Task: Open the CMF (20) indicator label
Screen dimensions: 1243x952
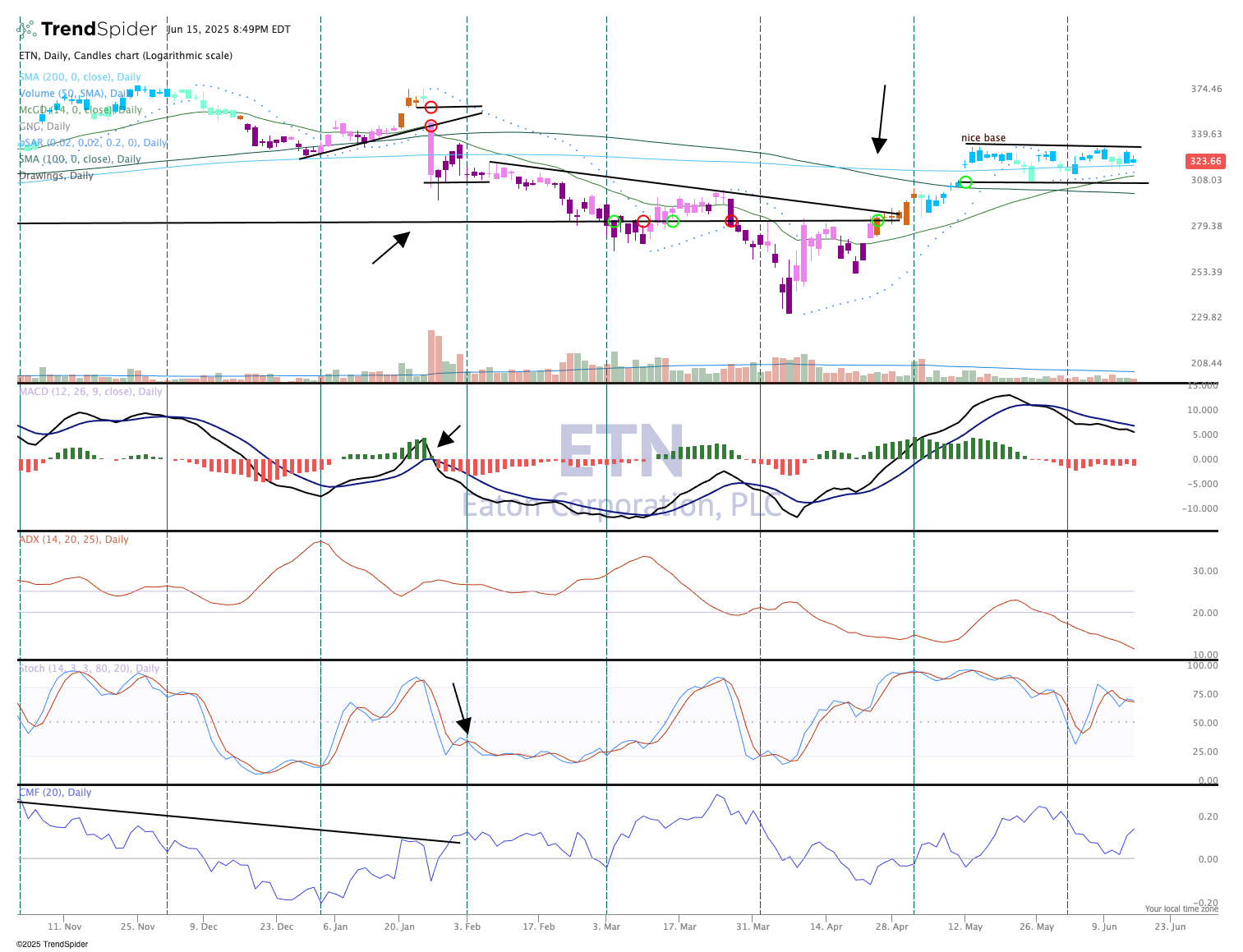Action: (x=55, y=793)
